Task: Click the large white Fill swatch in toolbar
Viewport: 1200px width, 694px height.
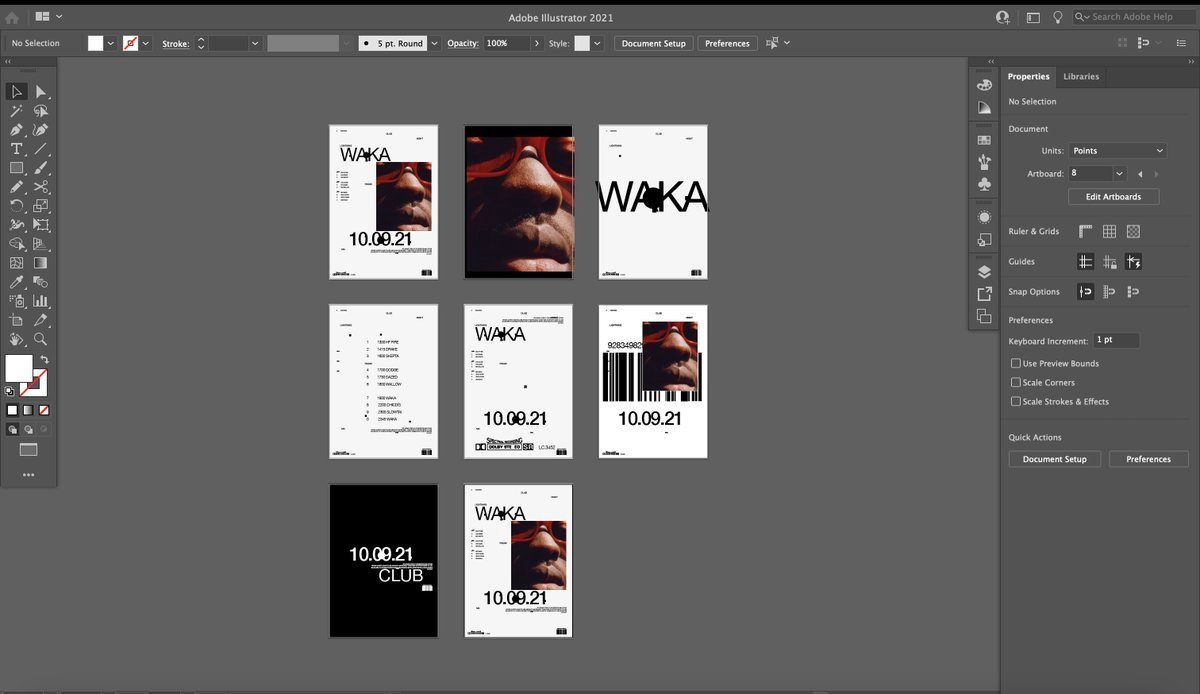Action: 18,367
